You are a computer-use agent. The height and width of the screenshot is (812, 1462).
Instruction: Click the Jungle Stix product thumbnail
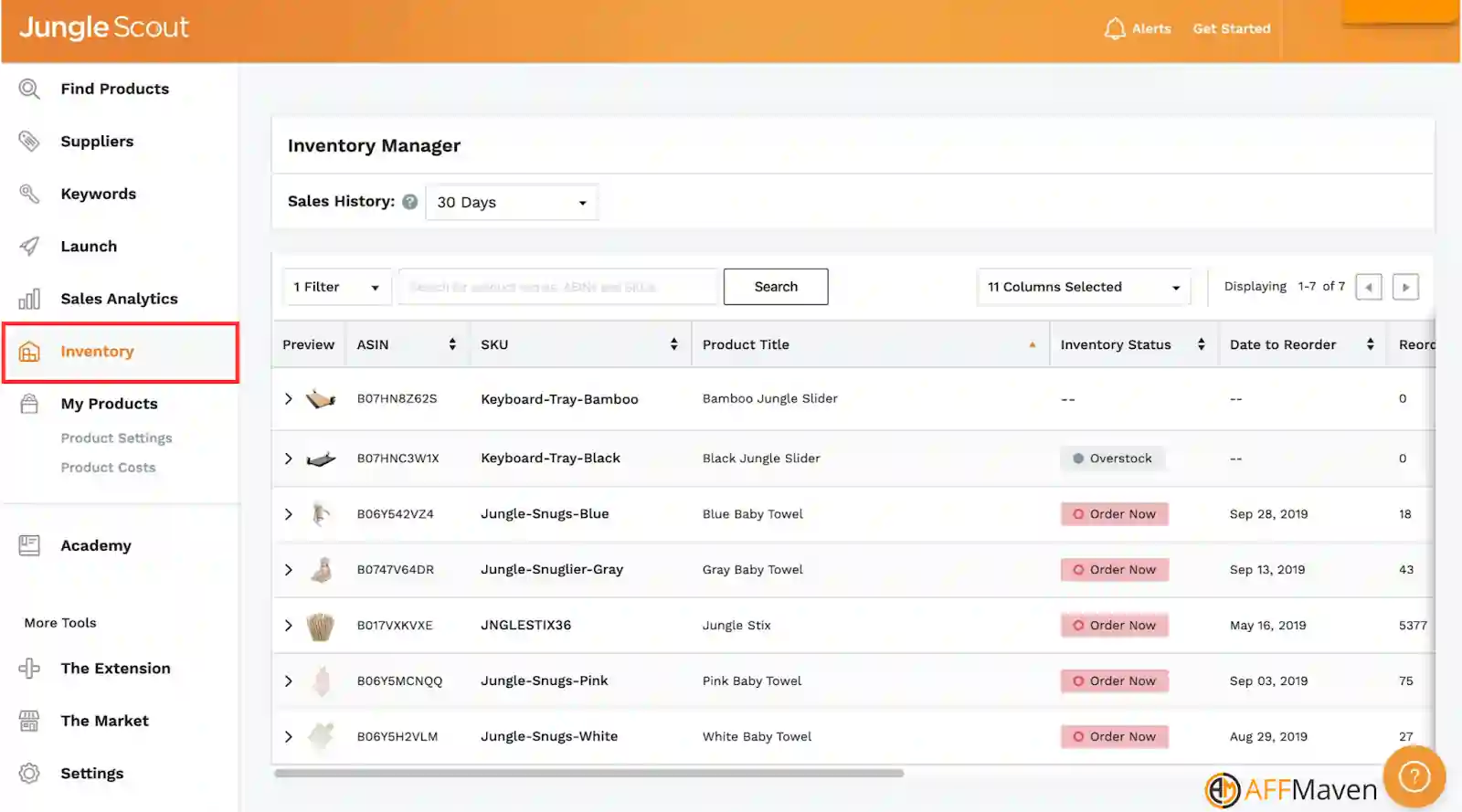point(321,626)
